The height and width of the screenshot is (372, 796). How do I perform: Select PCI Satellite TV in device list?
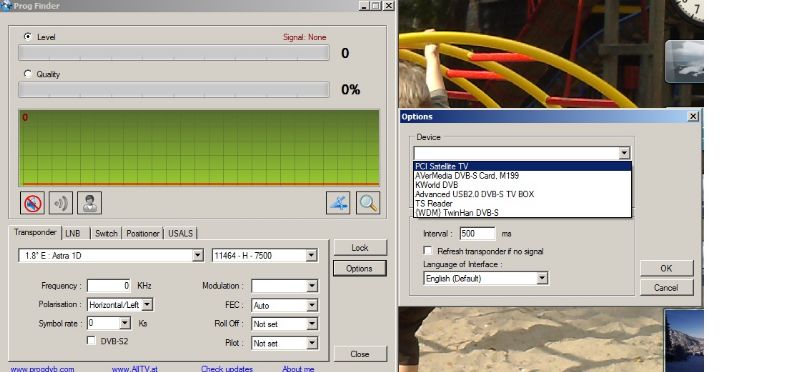pos(522,166)
